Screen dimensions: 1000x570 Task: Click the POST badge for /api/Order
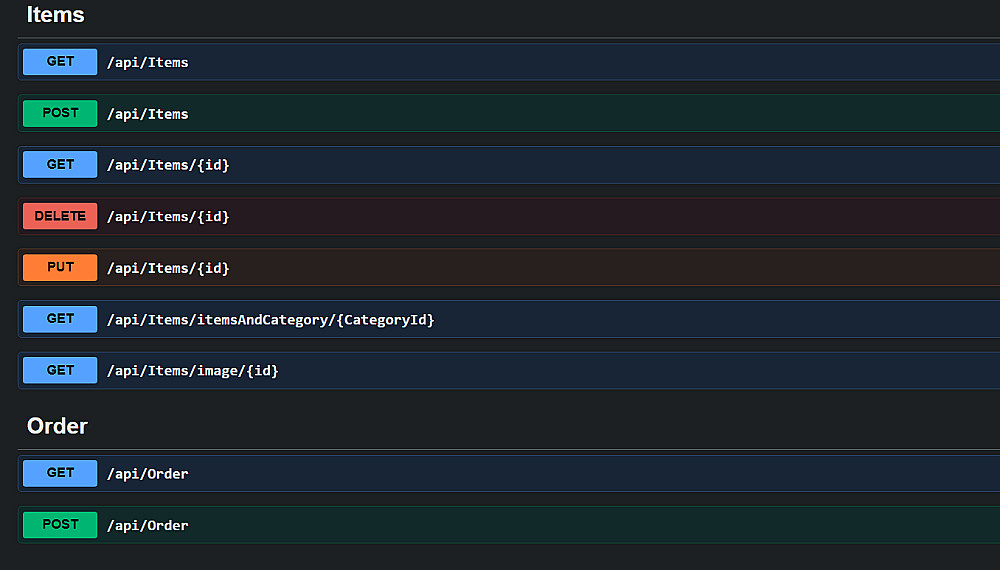click(x=60, y=525)
